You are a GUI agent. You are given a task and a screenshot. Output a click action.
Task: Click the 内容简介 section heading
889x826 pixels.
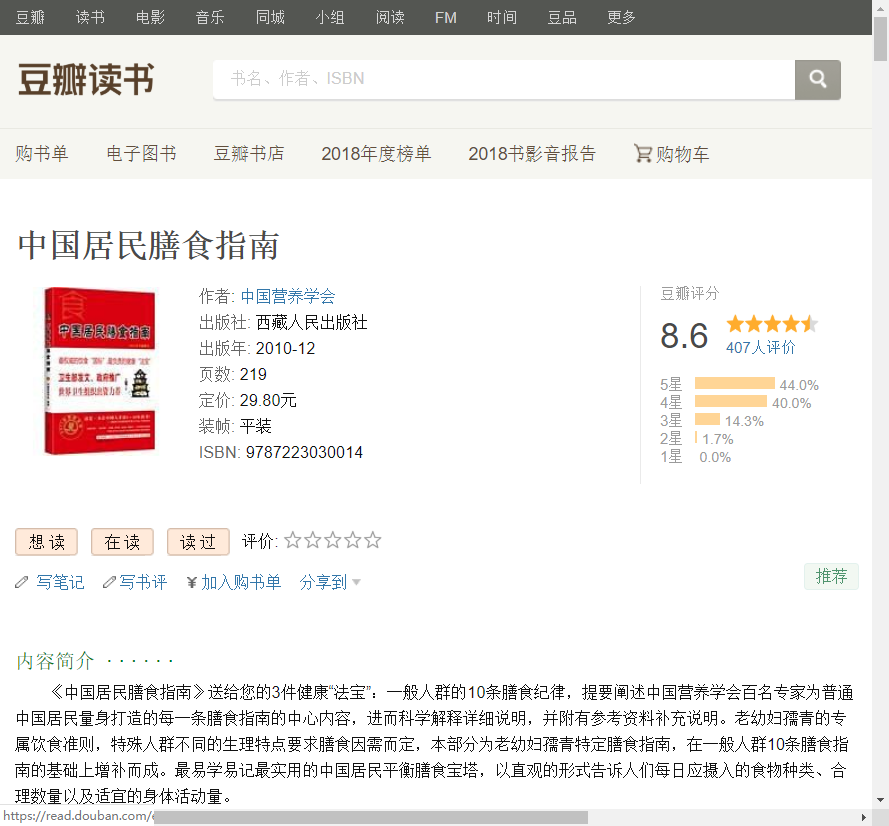point(55,661)
